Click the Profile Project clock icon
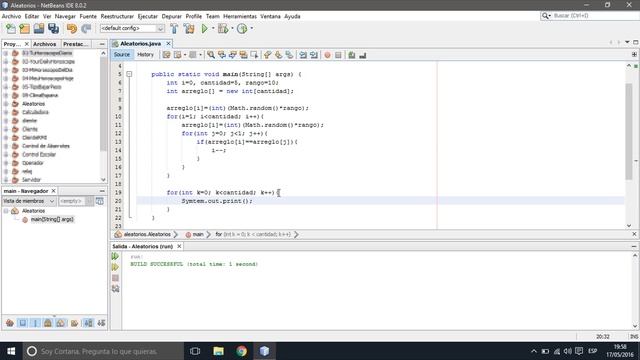 [x=242, y=29]
